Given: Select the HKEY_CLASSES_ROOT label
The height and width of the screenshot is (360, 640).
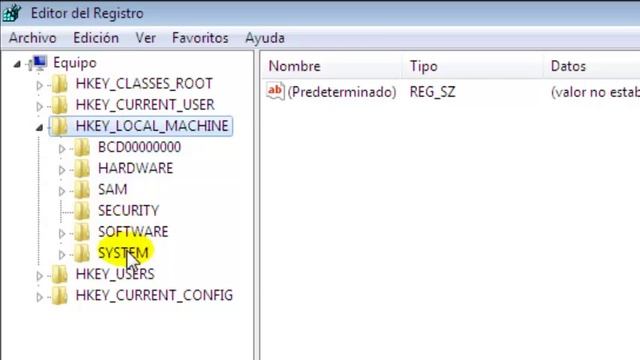Looking at the screenshot, I should pos(144,84).
